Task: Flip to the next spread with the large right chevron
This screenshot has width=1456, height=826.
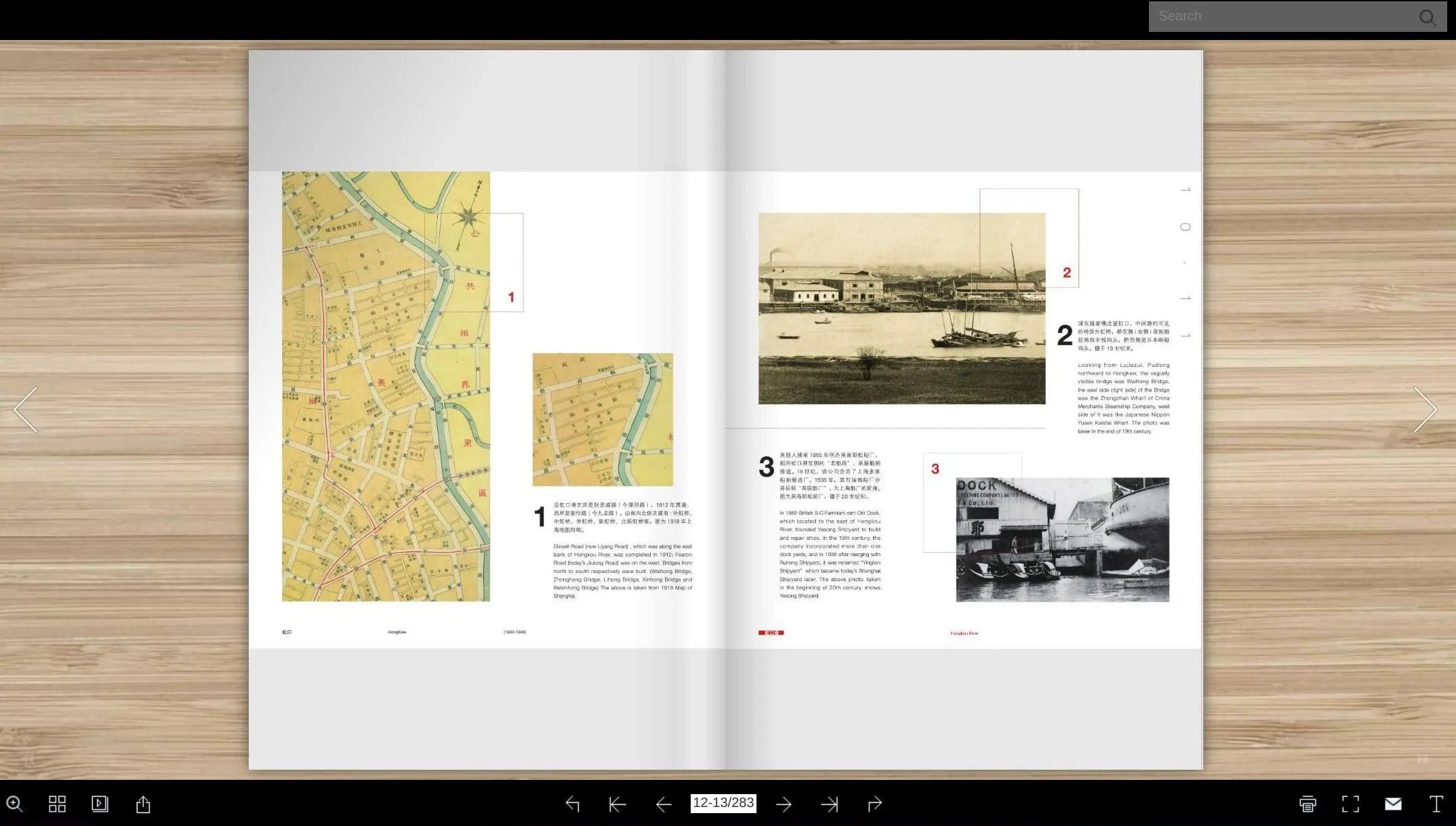Action: click(1425, 410)
